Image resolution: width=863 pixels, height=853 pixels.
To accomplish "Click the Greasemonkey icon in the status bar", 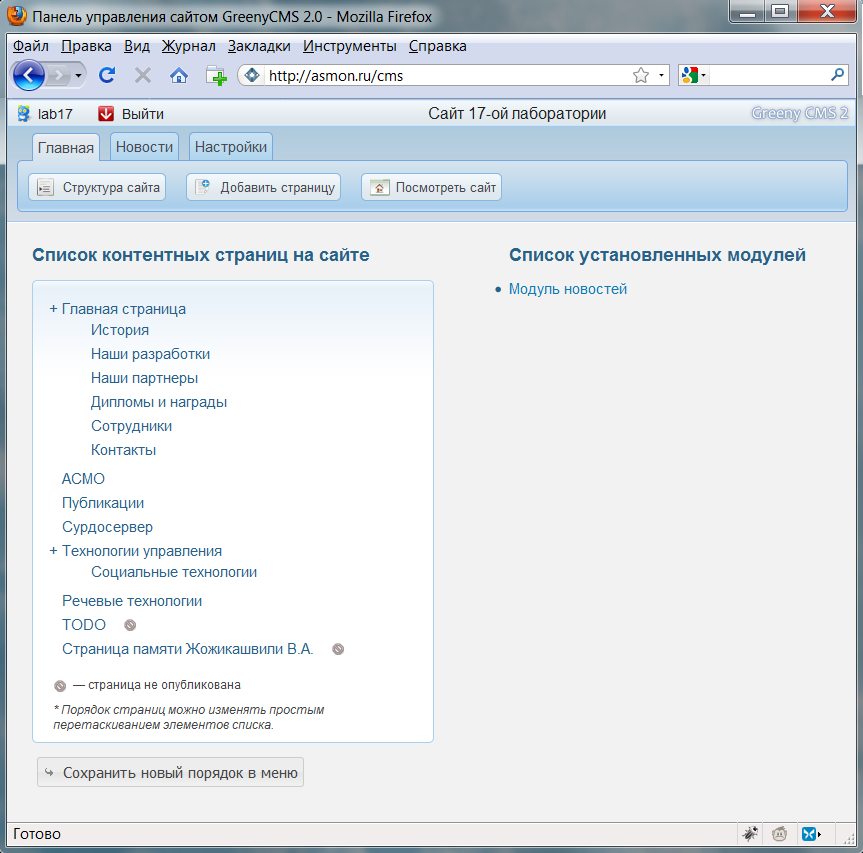I will pyautogui.click(x=777, y=833).
